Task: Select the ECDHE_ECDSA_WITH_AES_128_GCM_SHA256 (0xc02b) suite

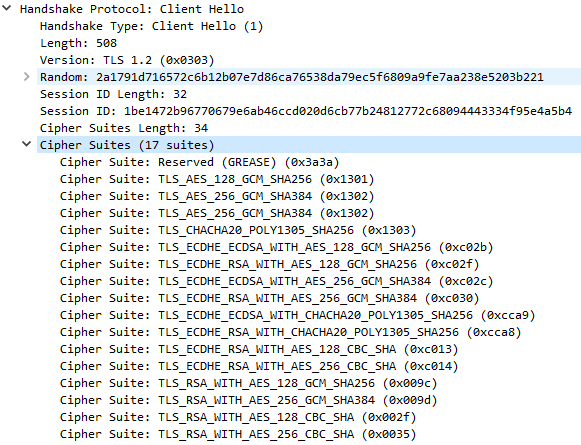Action: click(276, 247)
